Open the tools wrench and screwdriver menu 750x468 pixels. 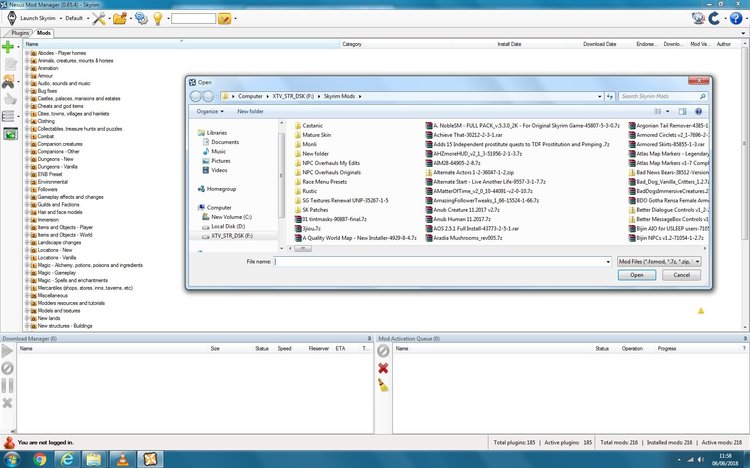99,19
